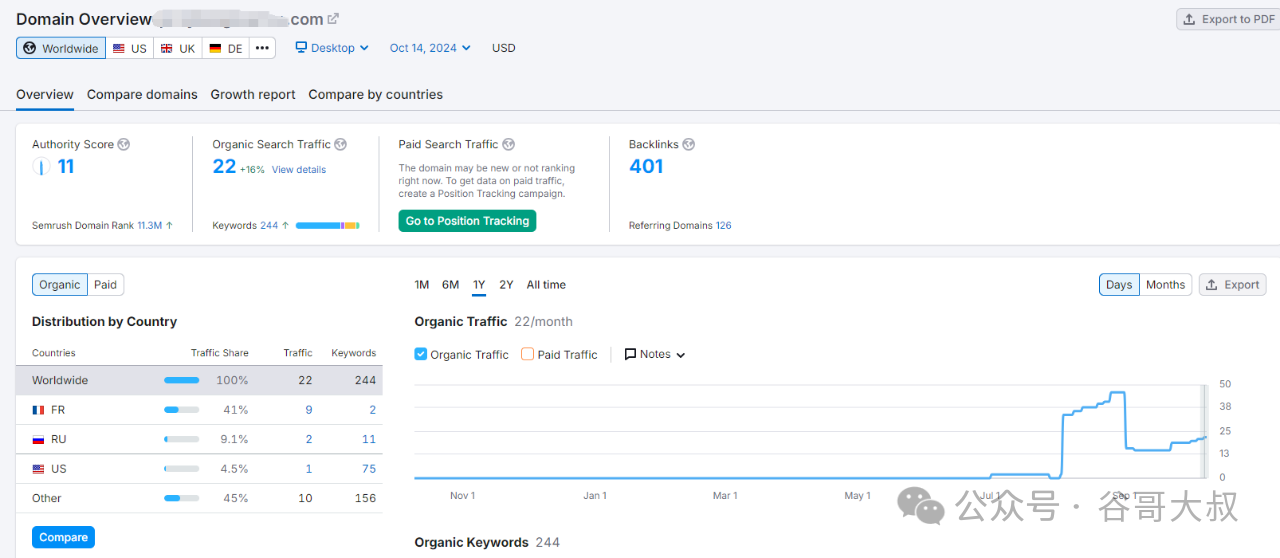Image resolution: width=1280 pixels, height=558 pixels.
Task: Click the globe icon next to Backlinks
Action: (x=689, y=144)
